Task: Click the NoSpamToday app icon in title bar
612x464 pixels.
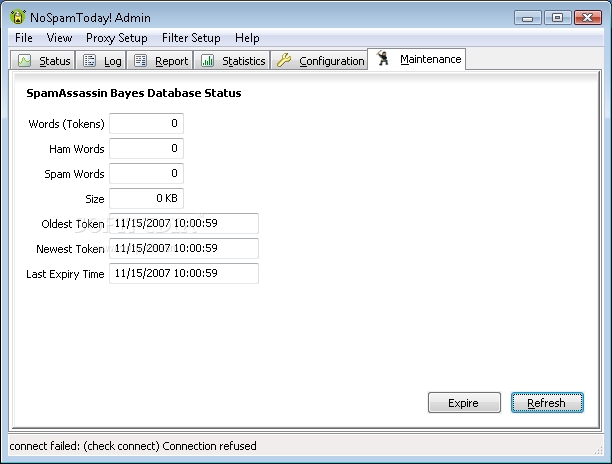Action: coord(18,17)
